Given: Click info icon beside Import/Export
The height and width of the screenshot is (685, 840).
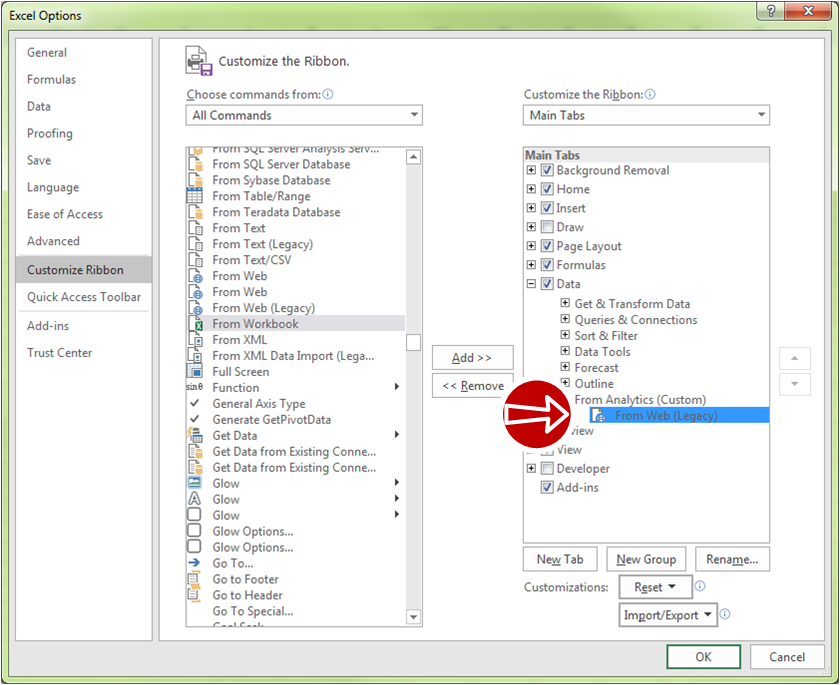Looking at the screenshot, I should pos(725,615).
